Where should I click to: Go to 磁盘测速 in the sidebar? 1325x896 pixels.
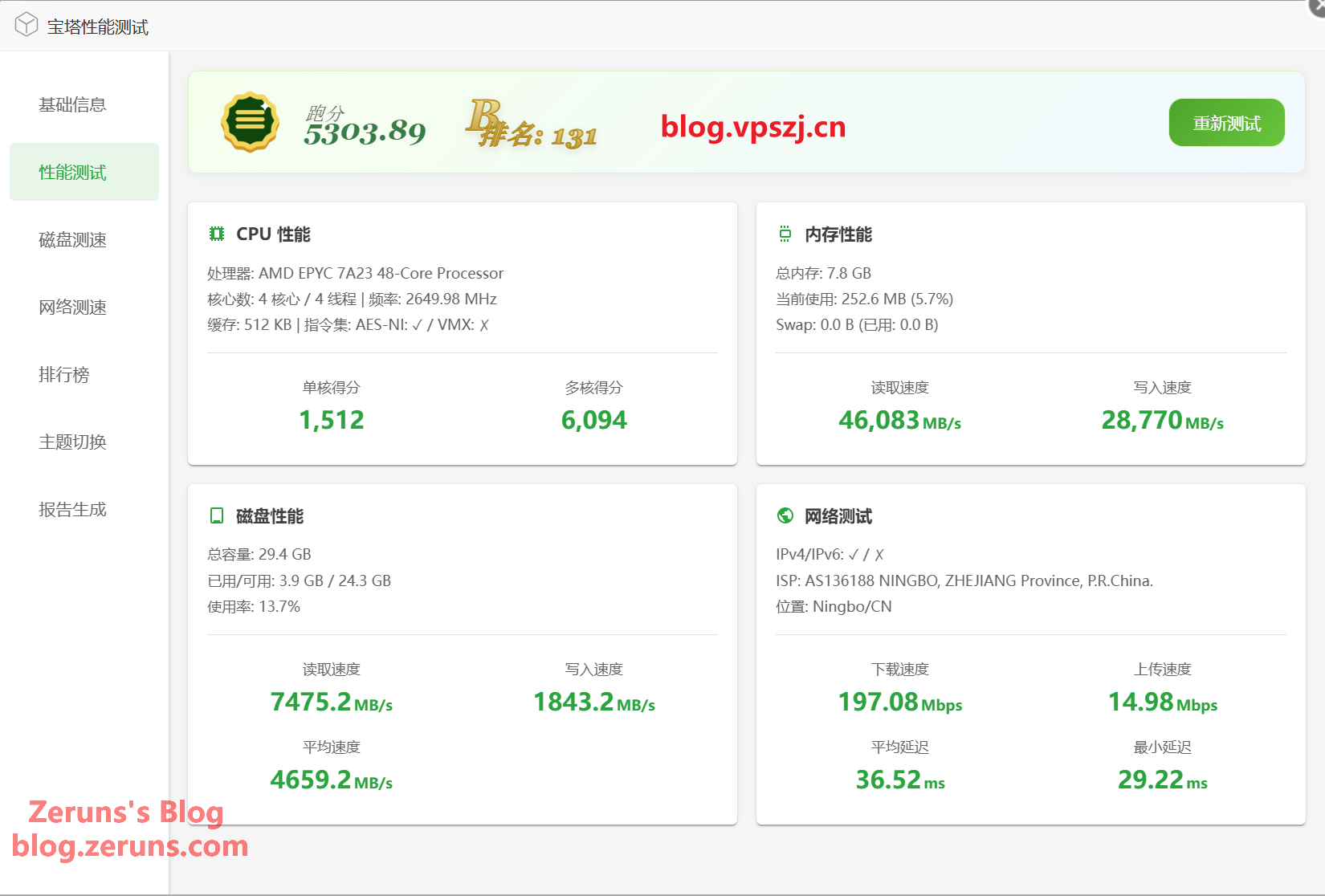tap(72, 239)
